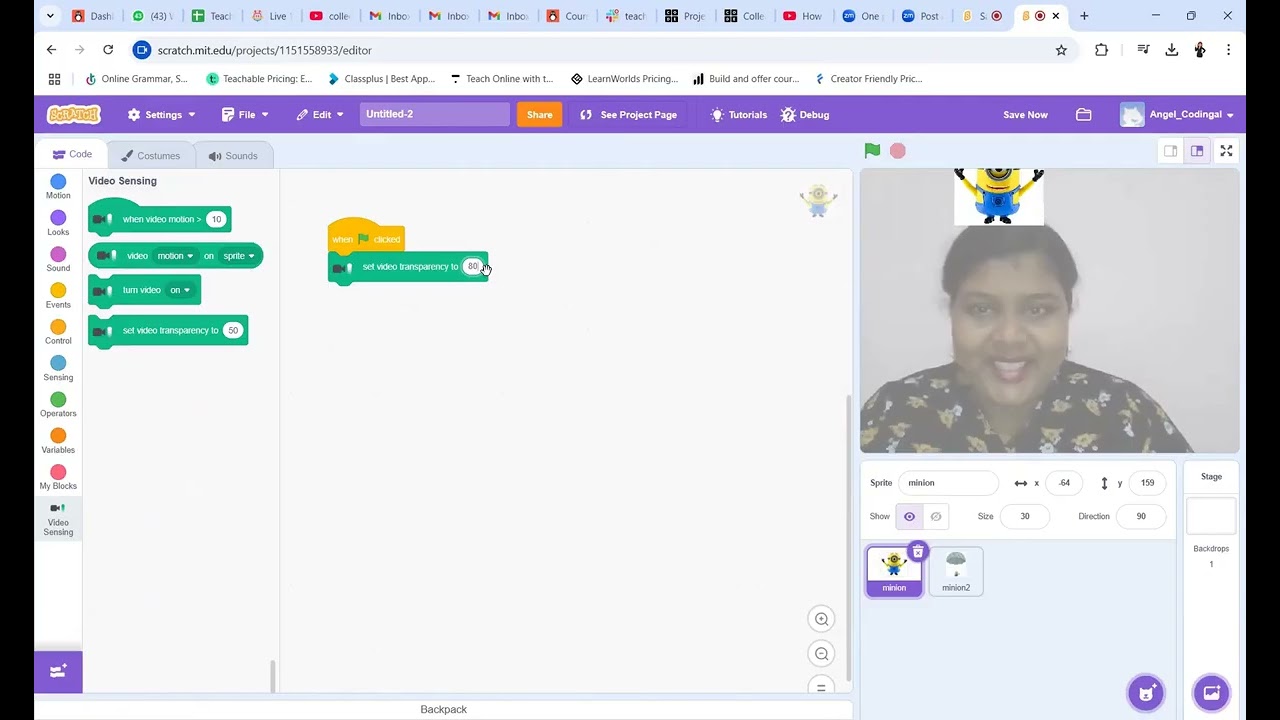Image resolution: width=1280 pixels, height=720 pixels.
Task: Select the Video Sensing category
Action: point(58,519)
